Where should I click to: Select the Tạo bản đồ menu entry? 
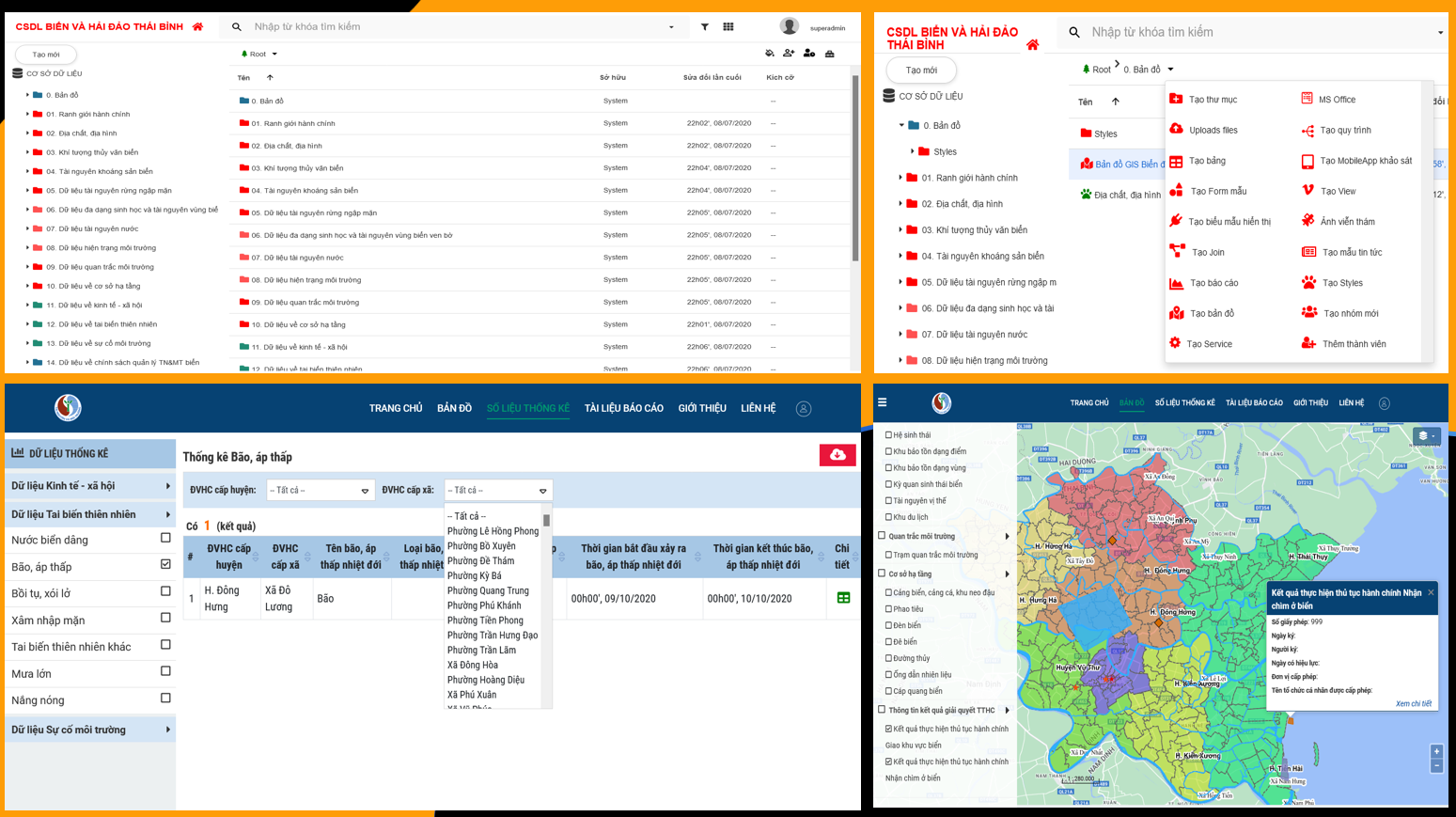click(1212, 314)
